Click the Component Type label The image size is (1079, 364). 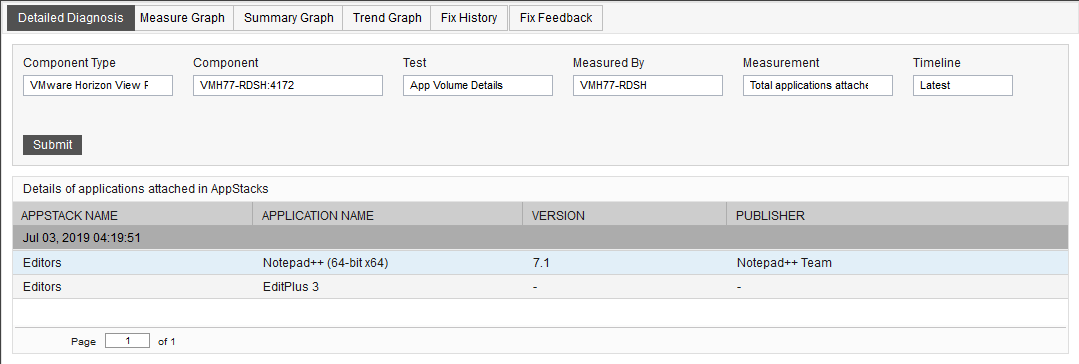(70, 63)
